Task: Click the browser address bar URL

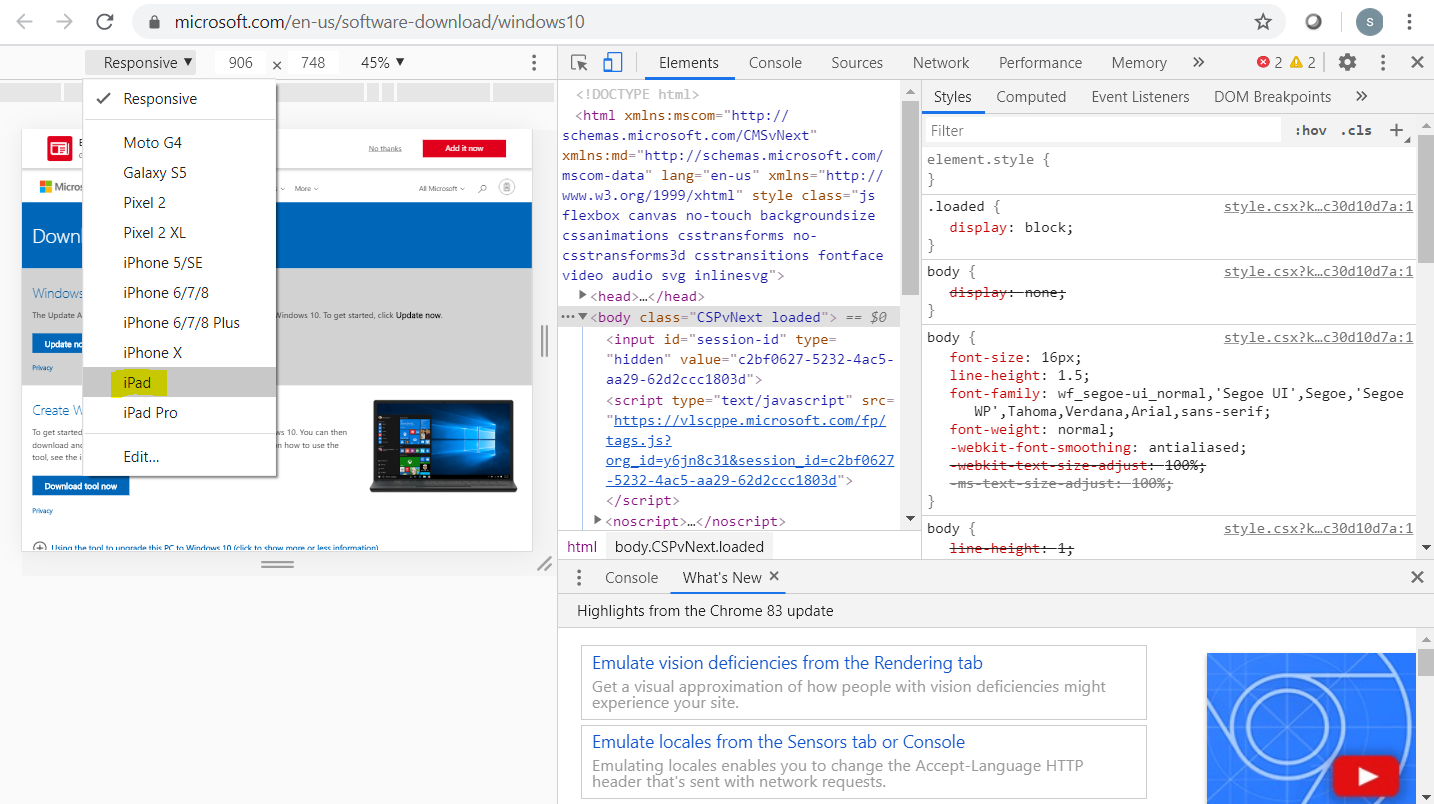Action: coord(379,22)
